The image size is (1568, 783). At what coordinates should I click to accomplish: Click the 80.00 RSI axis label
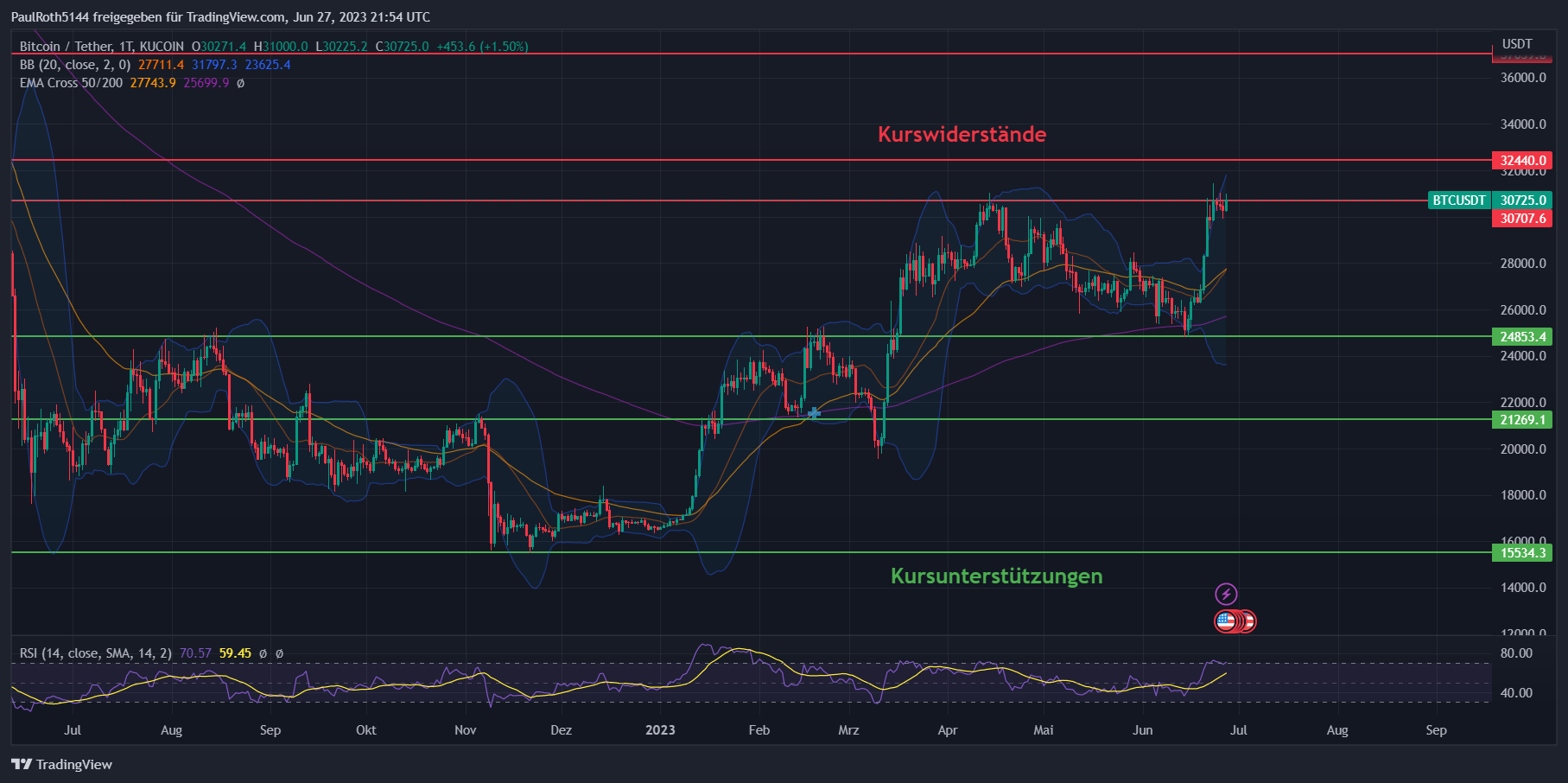[1516, 653]
